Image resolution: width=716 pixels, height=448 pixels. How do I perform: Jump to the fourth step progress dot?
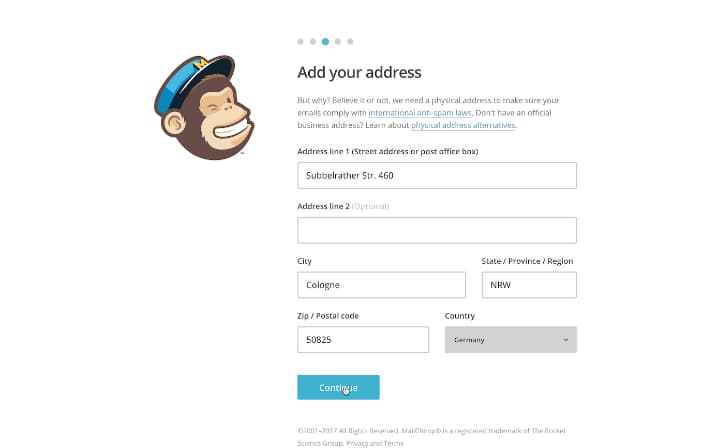(x=338, y=42)
